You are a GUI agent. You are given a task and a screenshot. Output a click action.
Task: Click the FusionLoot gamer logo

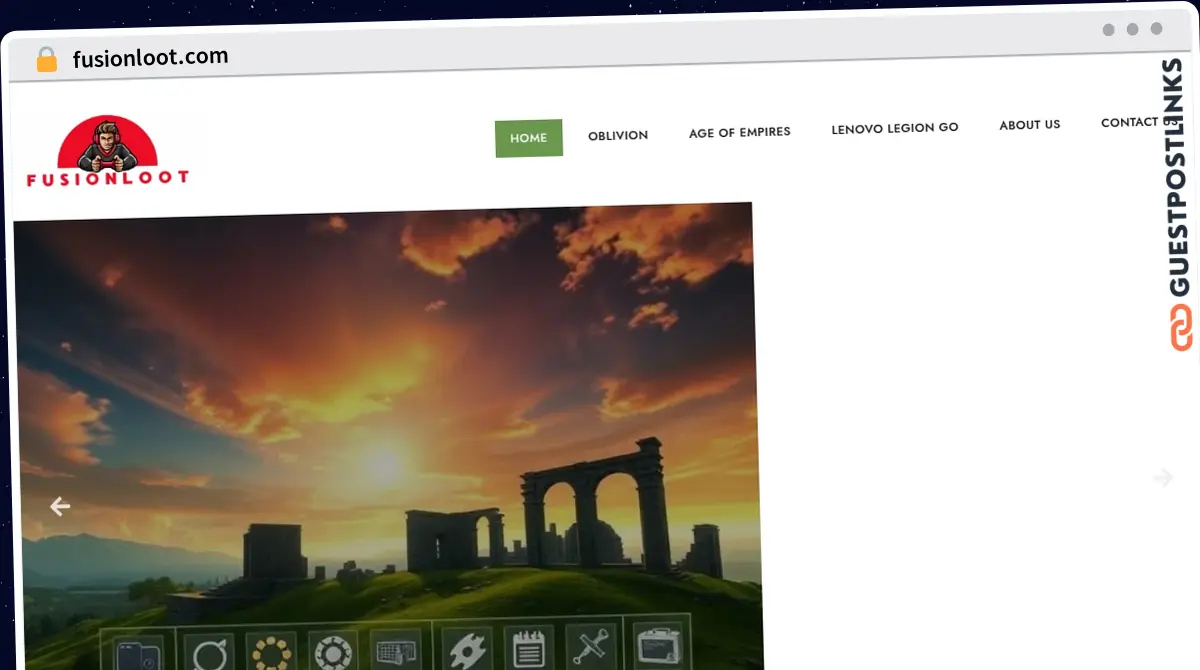(x=108, y=151)
